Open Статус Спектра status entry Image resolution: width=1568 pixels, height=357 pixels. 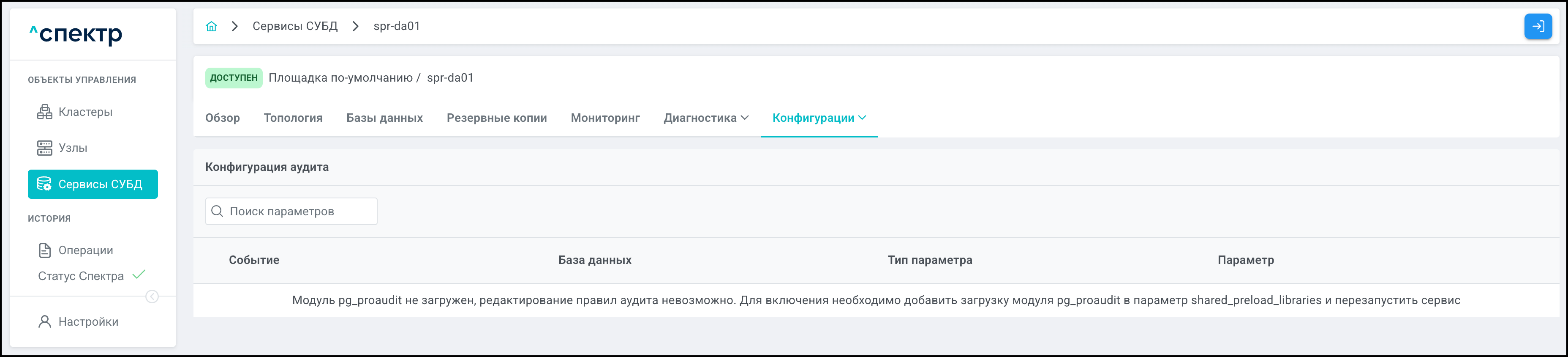(81, 276)
